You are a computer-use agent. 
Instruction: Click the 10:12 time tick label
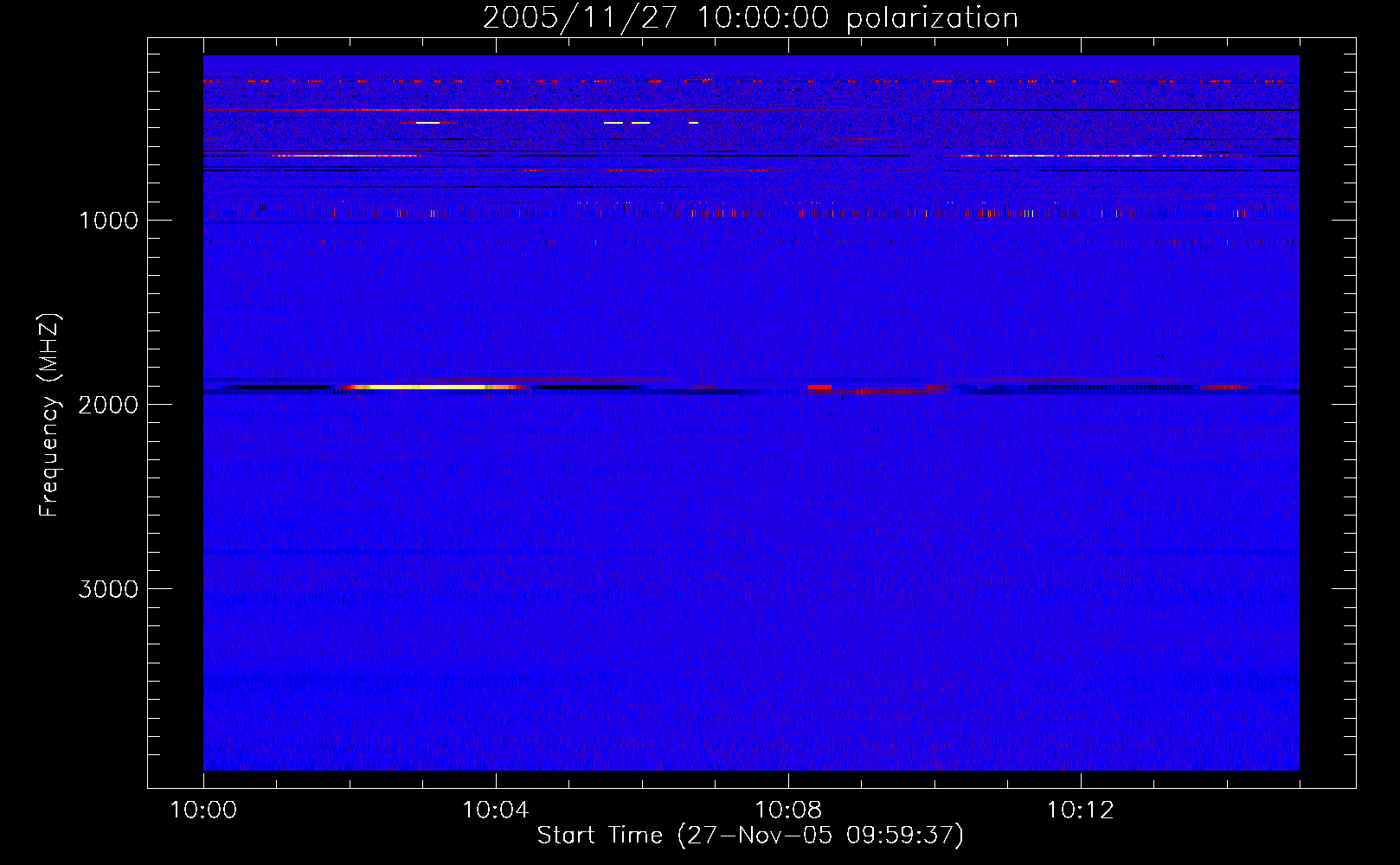point(1081,811)
